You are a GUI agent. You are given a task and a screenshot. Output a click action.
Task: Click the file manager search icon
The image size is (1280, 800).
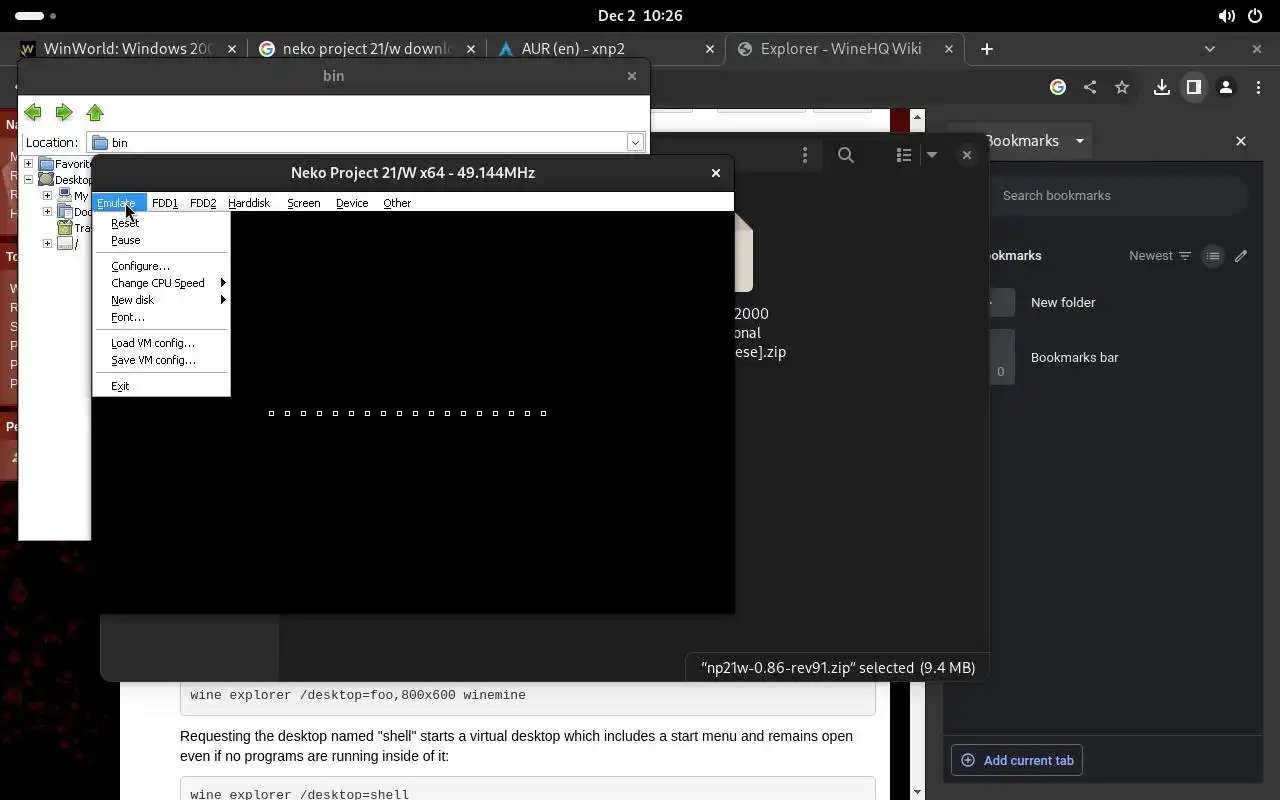click(x=846, y=155)
